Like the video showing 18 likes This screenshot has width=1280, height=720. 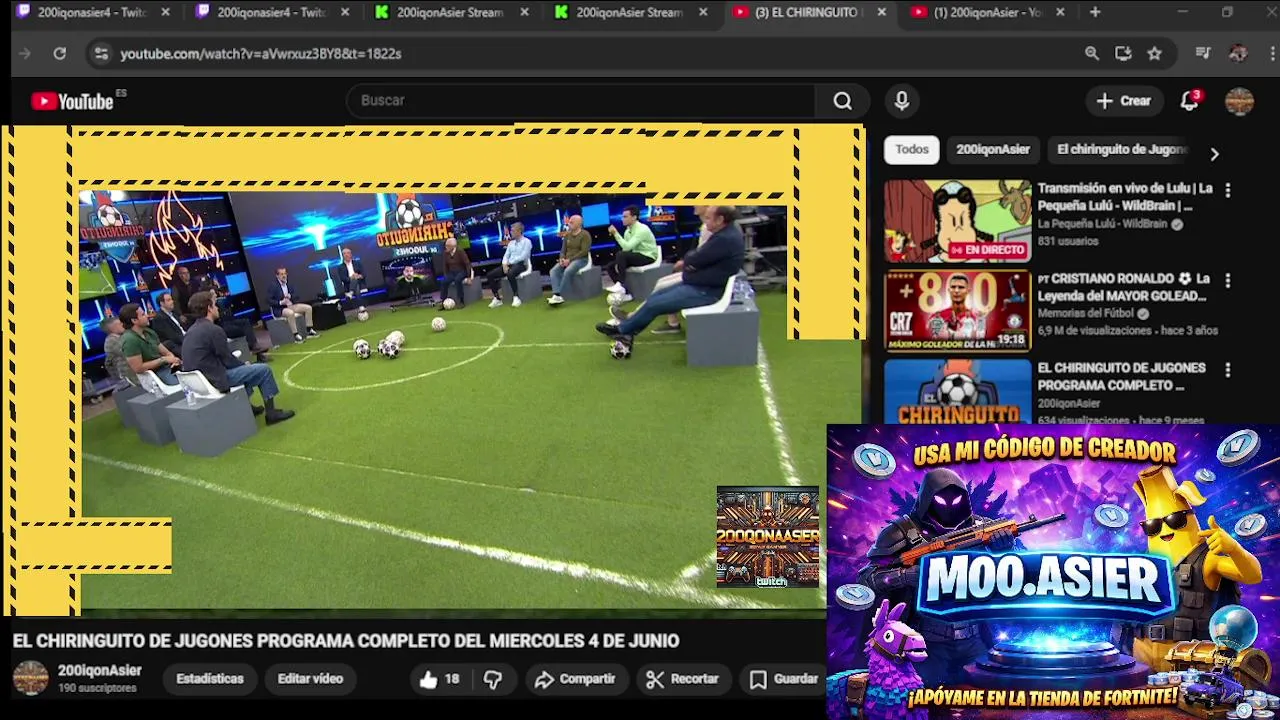(x=439, y=679)
